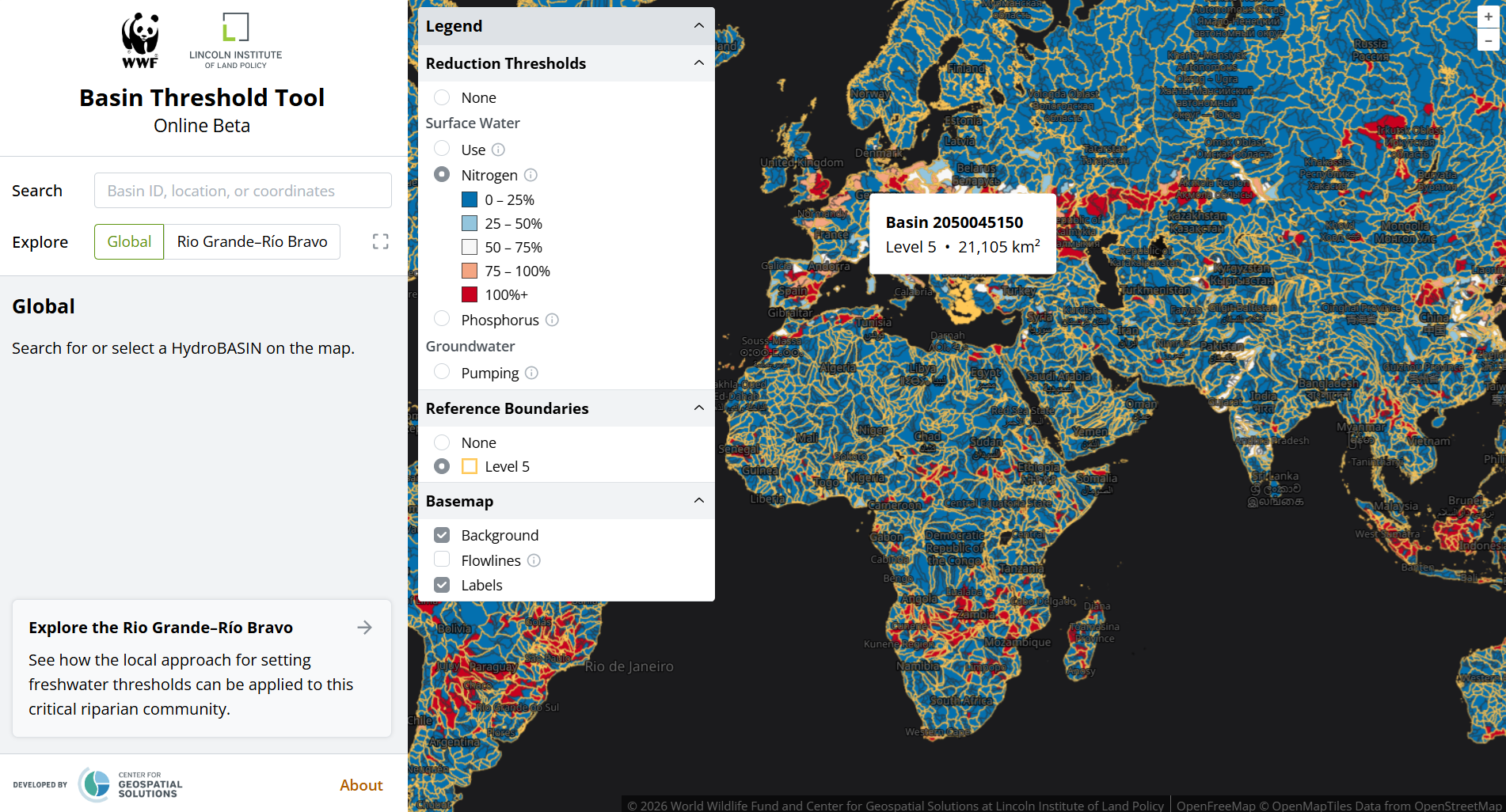Click the 0 – 25% blue swatch

coord(470,199)
